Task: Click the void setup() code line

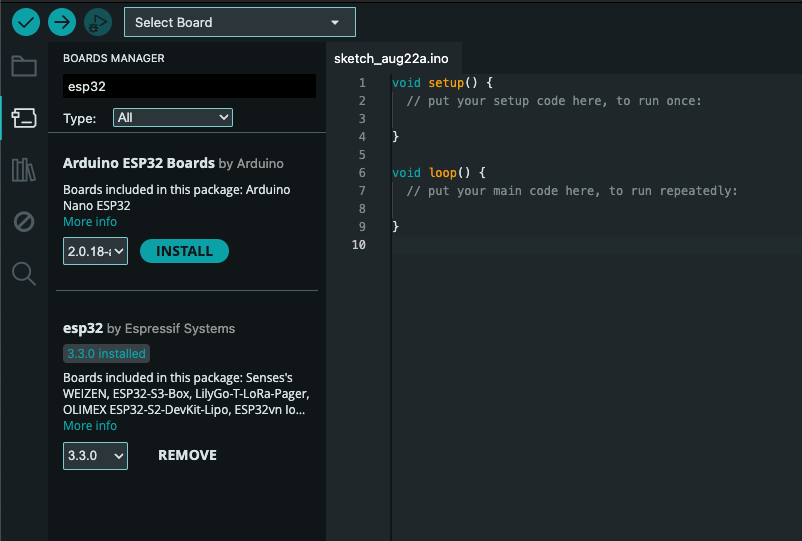Action: (442, 83)
